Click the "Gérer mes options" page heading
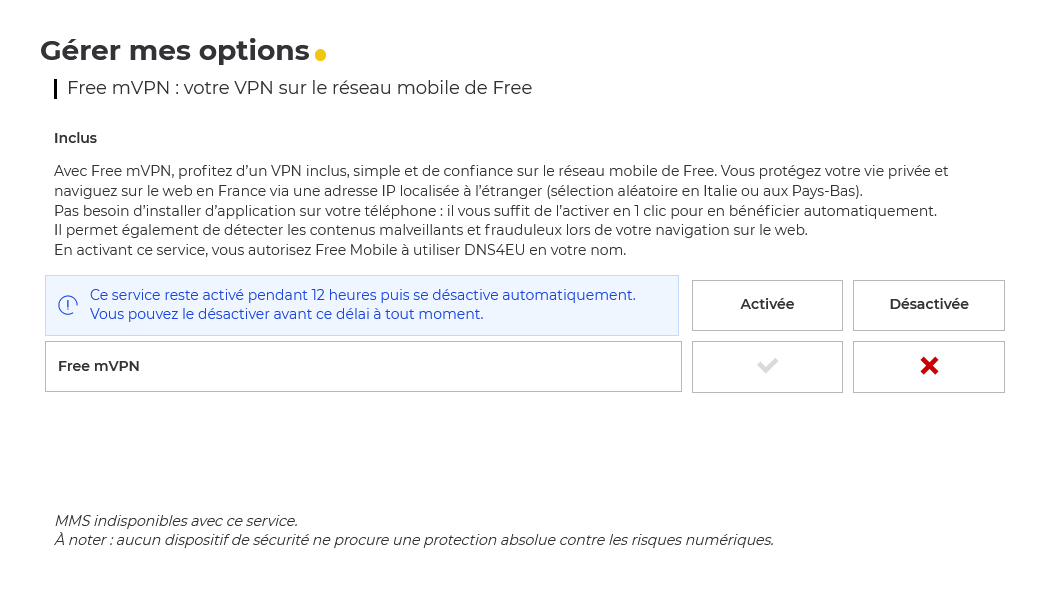 (175, 50)
